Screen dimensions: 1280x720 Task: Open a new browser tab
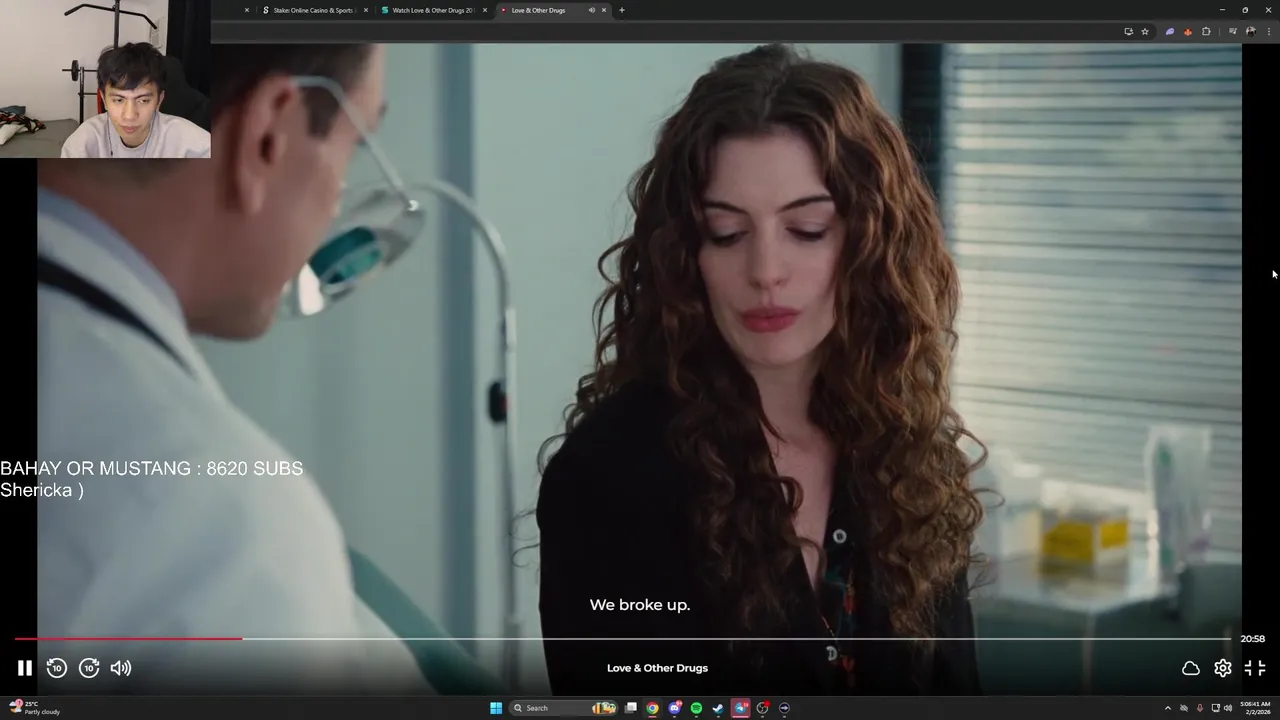point(622,10)
